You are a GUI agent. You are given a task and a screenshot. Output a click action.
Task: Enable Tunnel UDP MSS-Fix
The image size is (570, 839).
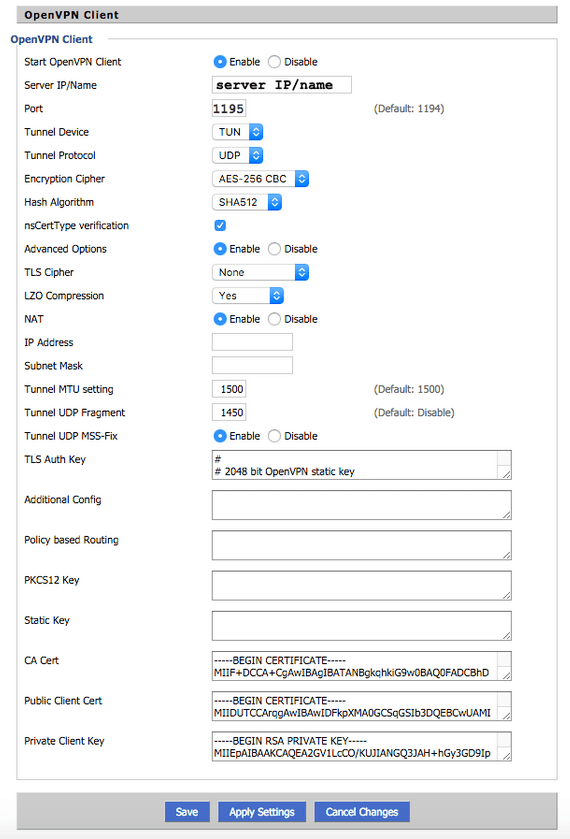point(220,436)
